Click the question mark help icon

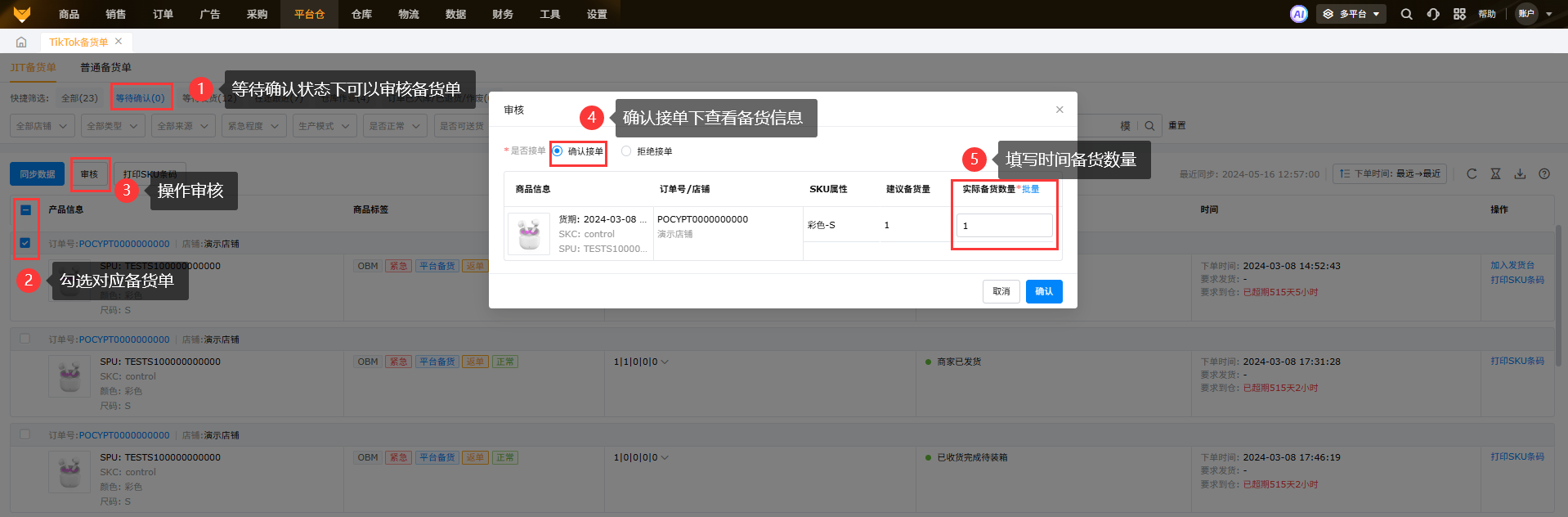[x=1544, y=173]
